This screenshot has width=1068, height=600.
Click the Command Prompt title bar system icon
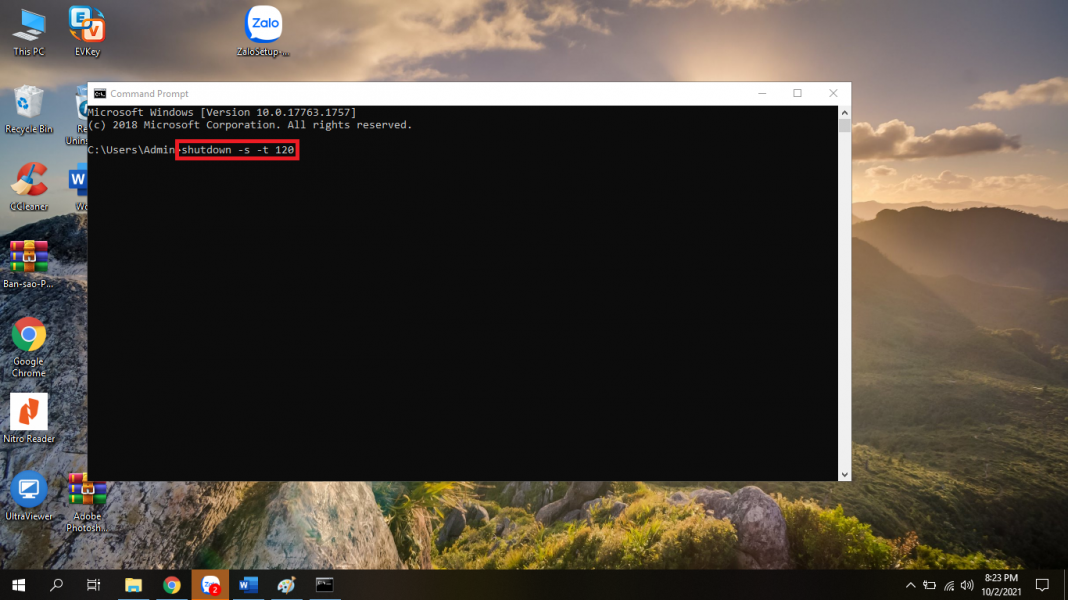click(99, 93)
